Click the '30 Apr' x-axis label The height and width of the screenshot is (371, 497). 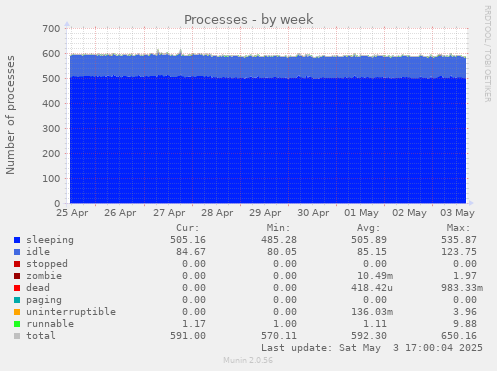pyautogui.click(x=313, y=213)
